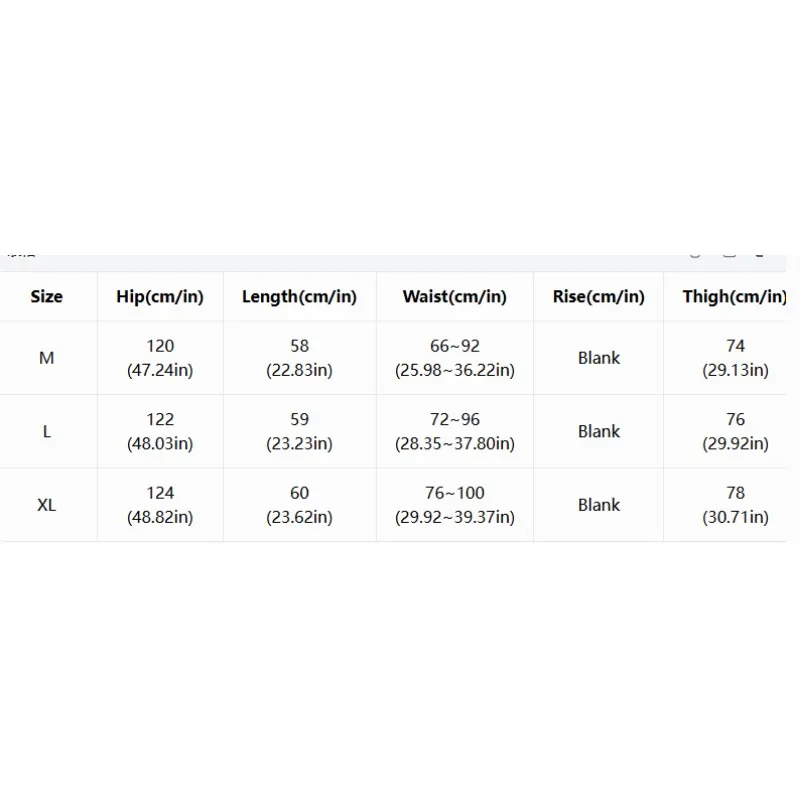The height and width of the screenshot is (800, 800).
Task: Select the M size row label
Action: [46, 358]
